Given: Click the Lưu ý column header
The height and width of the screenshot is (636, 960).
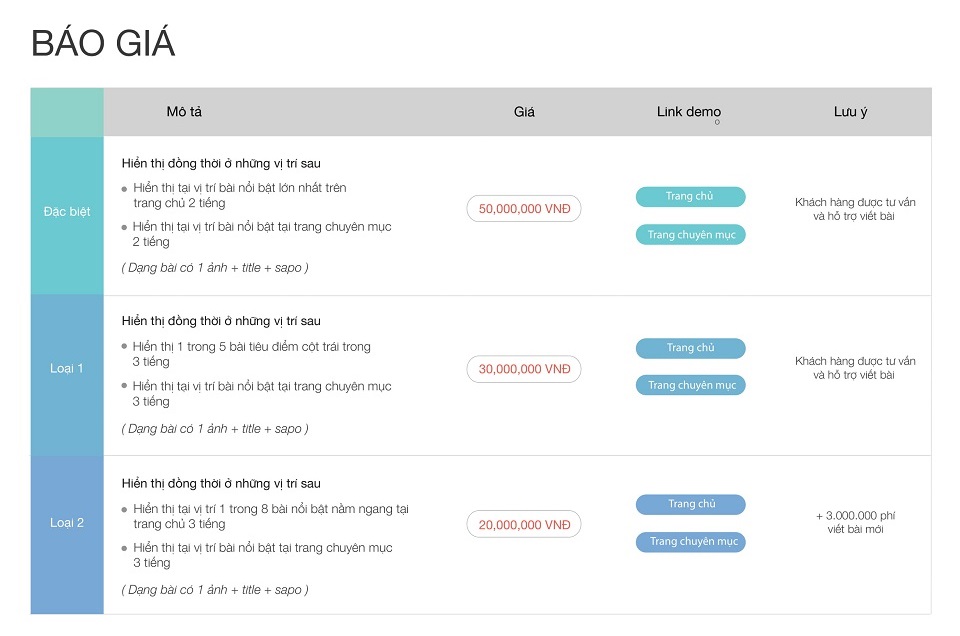Looking at the screenshot, I should click(x=850, y=112).
